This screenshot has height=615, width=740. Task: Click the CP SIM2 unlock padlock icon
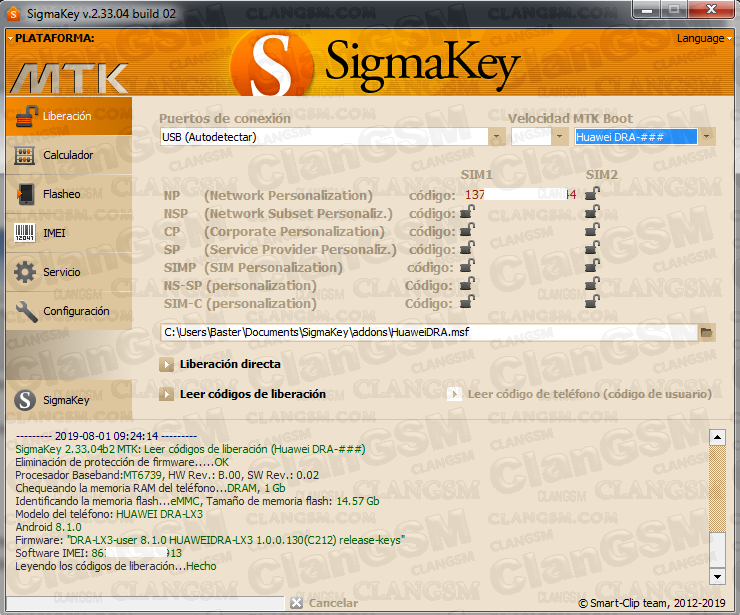point(592,229)
